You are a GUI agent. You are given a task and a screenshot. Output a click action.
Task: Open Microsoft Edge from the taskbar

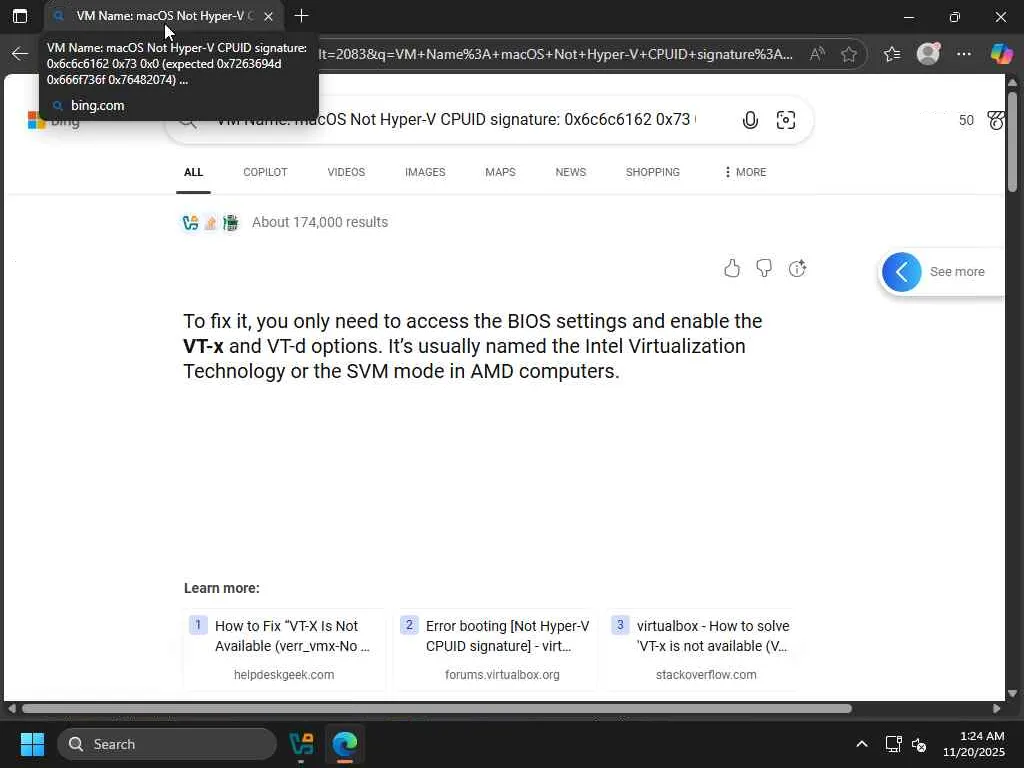[x=345, y=744]
